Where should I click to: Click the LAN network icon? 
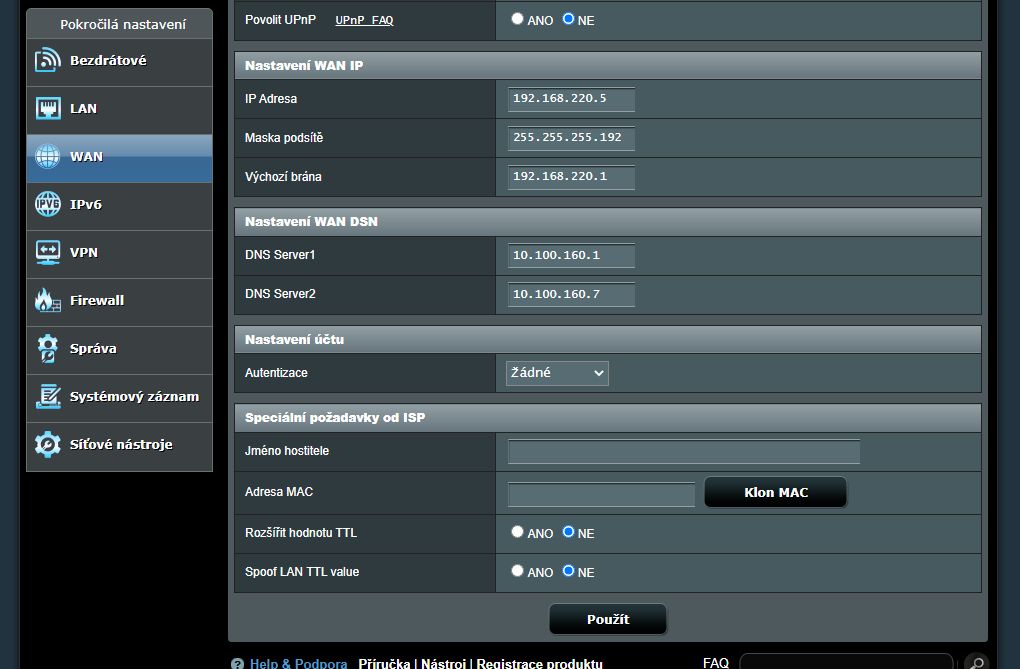[x=48, y=109]
